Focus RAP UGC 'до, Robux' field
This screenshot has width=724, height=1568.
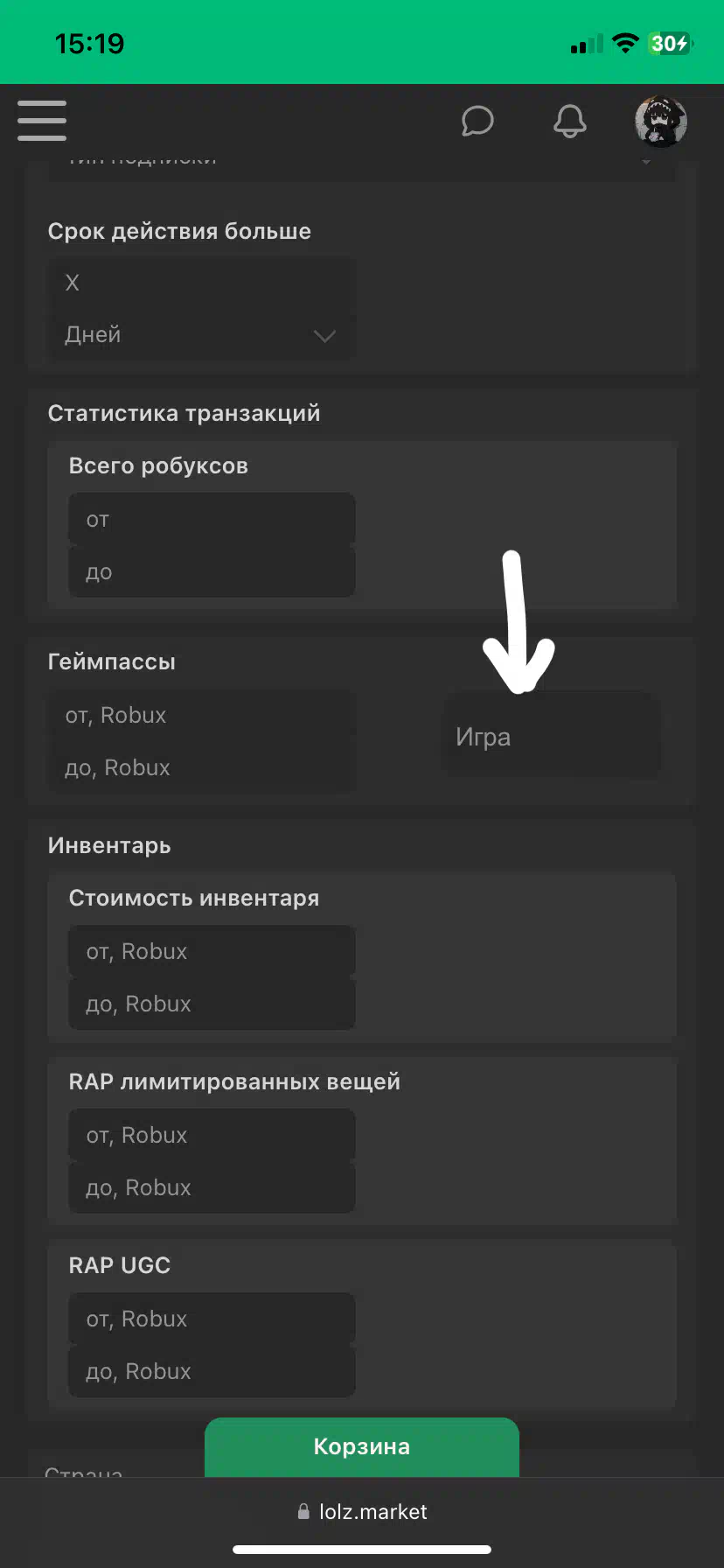point(212,1371)
